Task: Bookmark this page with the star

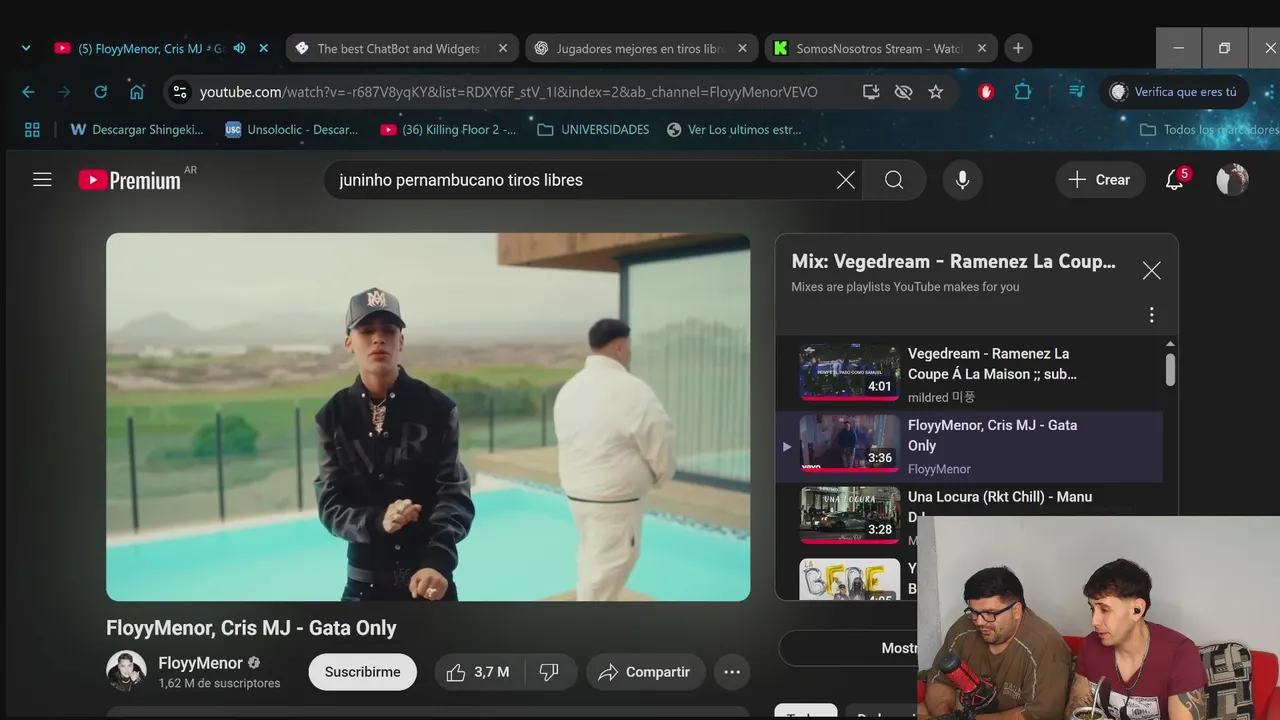Action: [936, 92]
